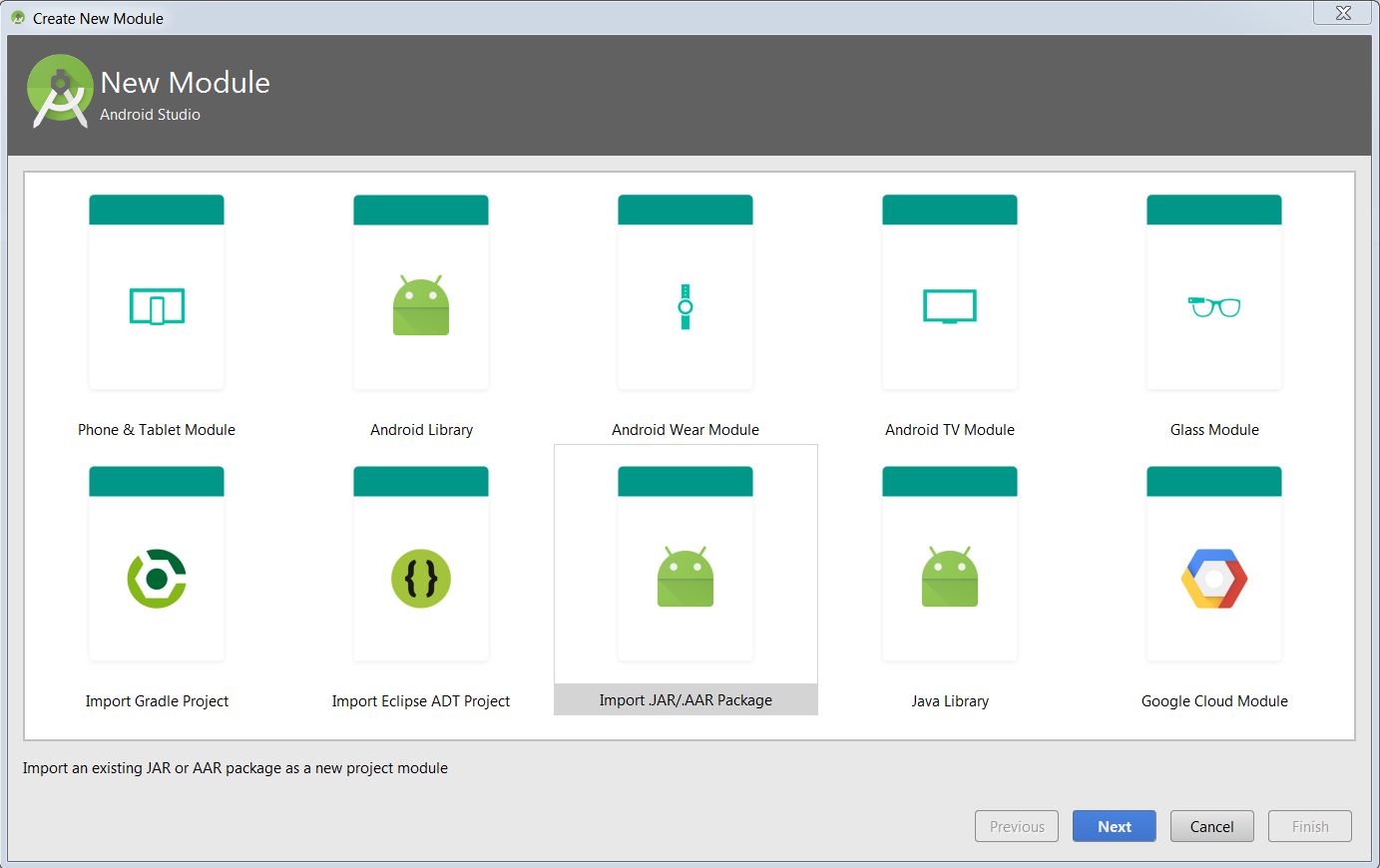Pick the Android Wear Module watch icon
The image size is (1380, 868).
[x=686, y=306]
